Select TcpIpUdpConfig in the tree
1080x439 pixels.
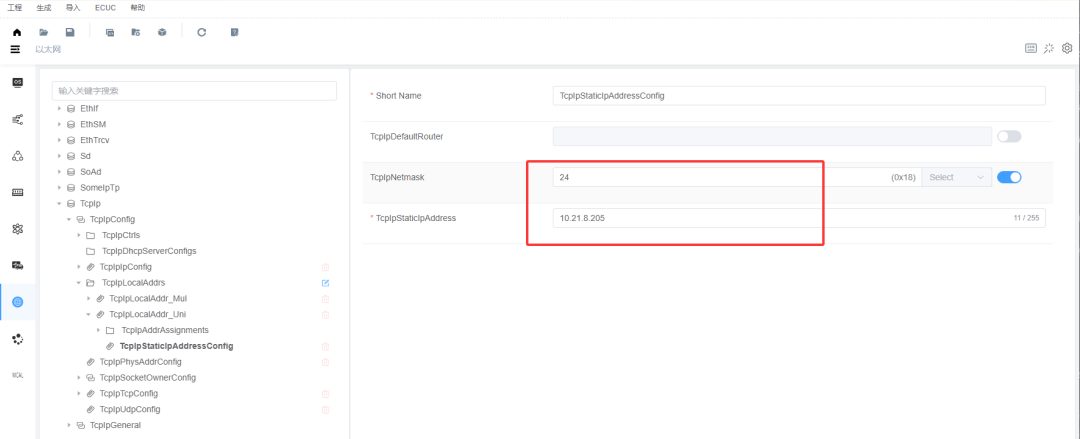click(x=129, y=409)
